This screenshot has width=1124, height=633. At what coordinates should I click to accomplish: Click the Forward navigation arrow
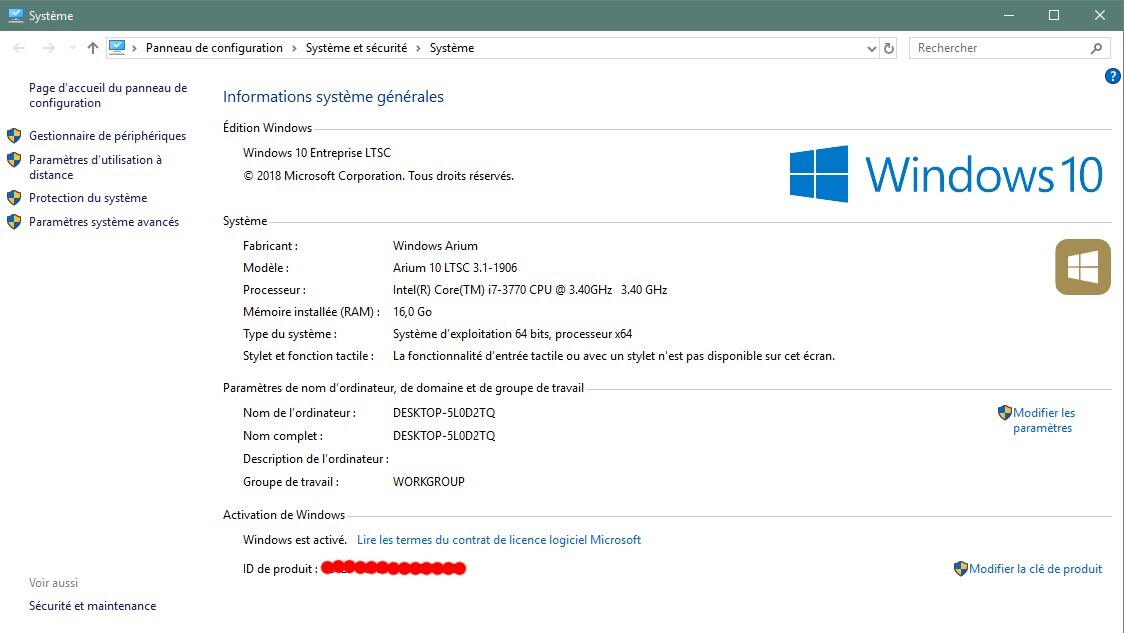pos(48,48)
